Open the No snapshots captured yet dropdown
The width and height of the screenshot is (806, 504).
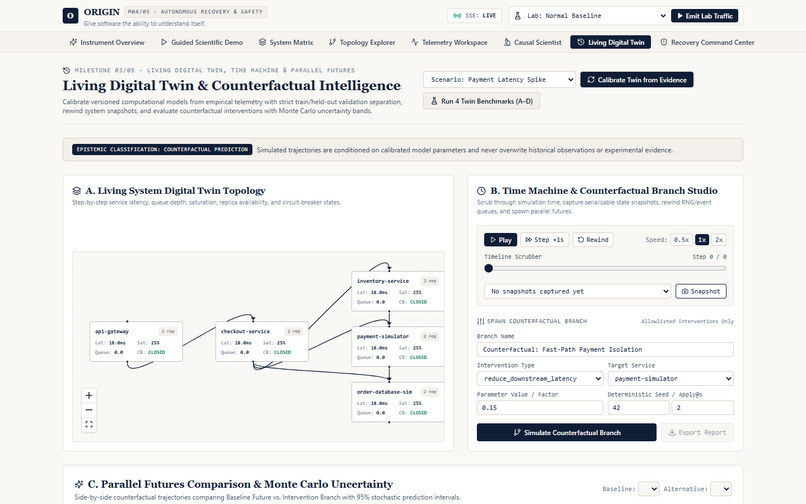(x=577, y=291)
